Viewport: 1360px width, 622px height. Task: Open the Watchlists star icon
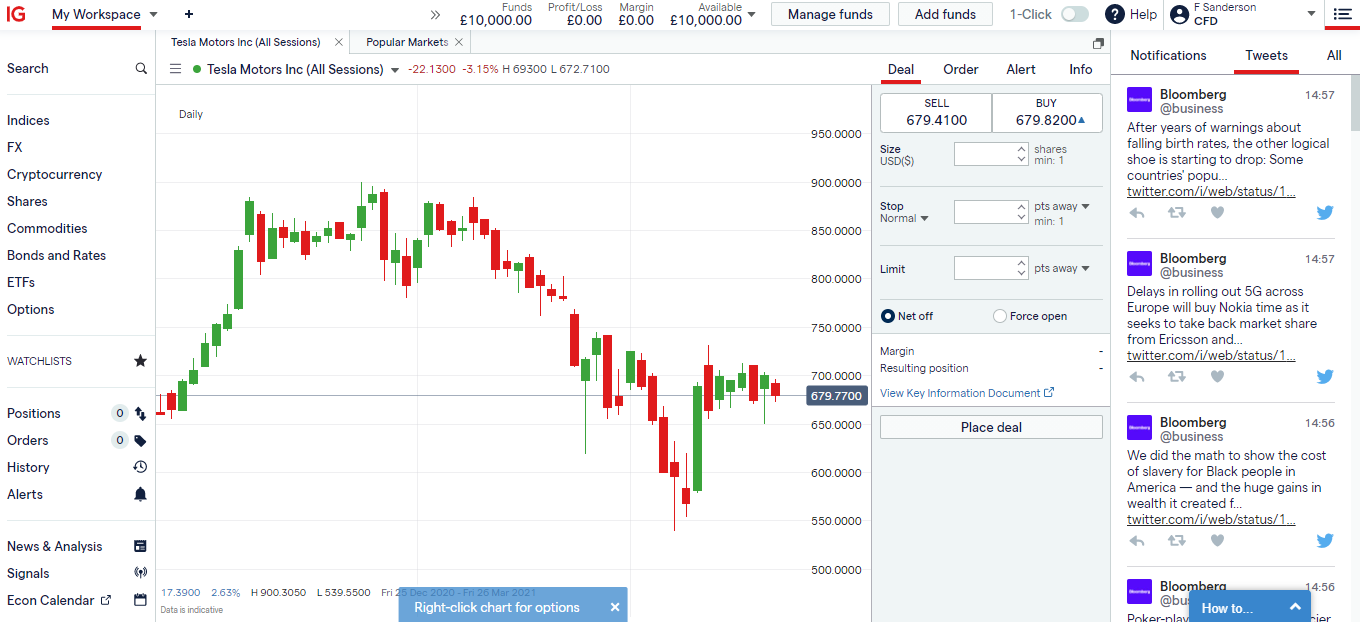pyautogui.click(x=140, y=361)
